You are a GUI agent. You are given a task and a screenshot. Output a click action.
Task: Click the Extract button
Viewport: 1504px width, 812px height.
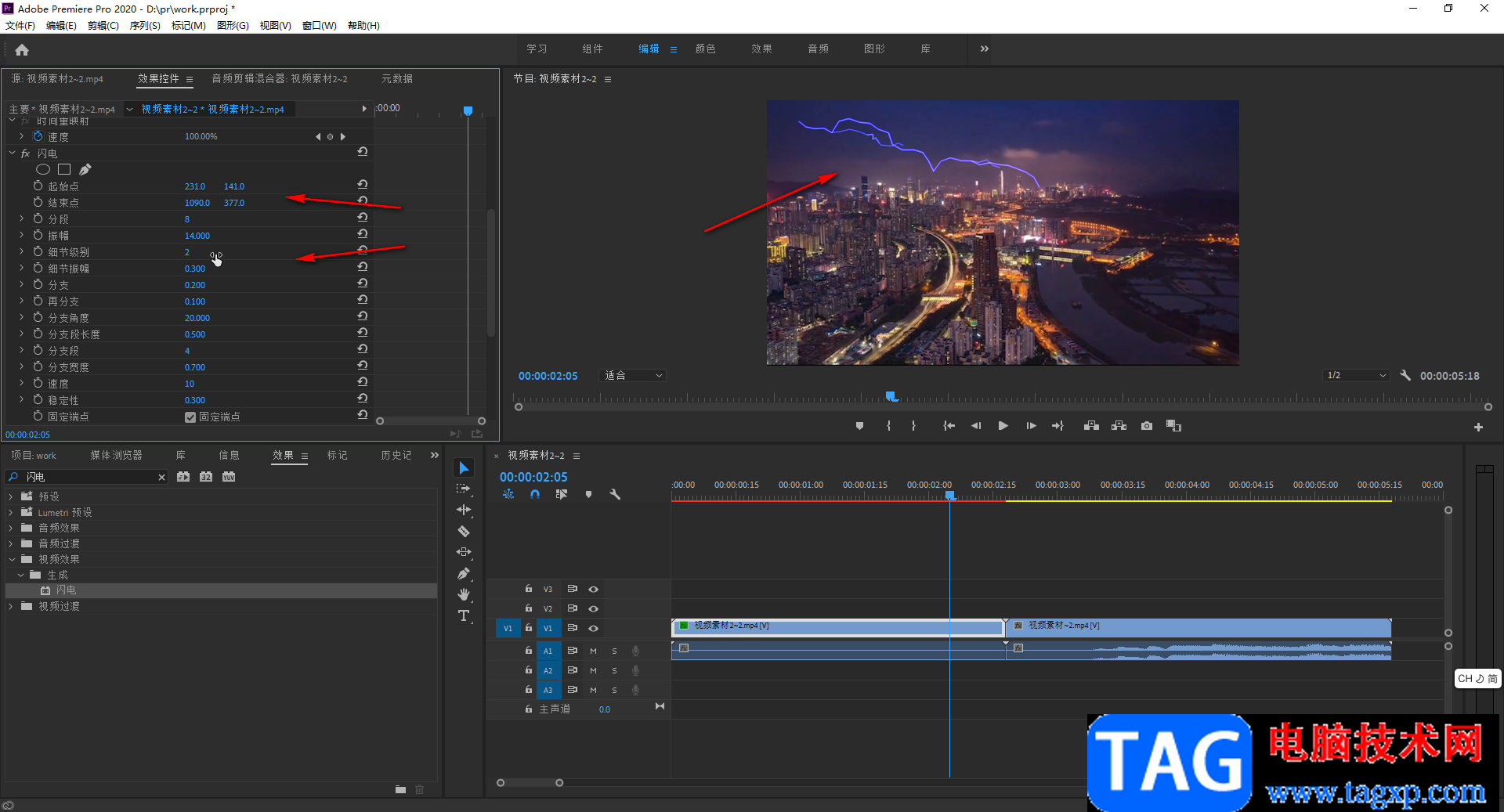1119,426
